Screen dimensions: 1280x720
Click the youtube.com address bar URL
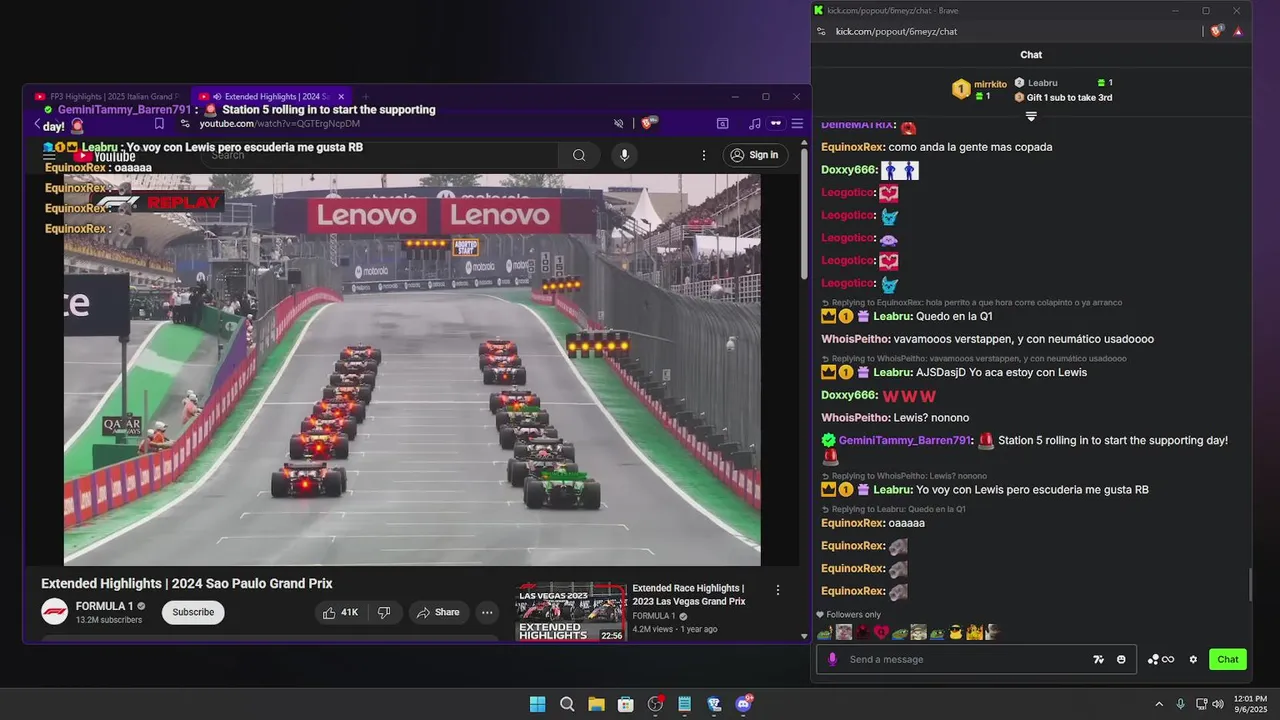click(x=280, y=124)
